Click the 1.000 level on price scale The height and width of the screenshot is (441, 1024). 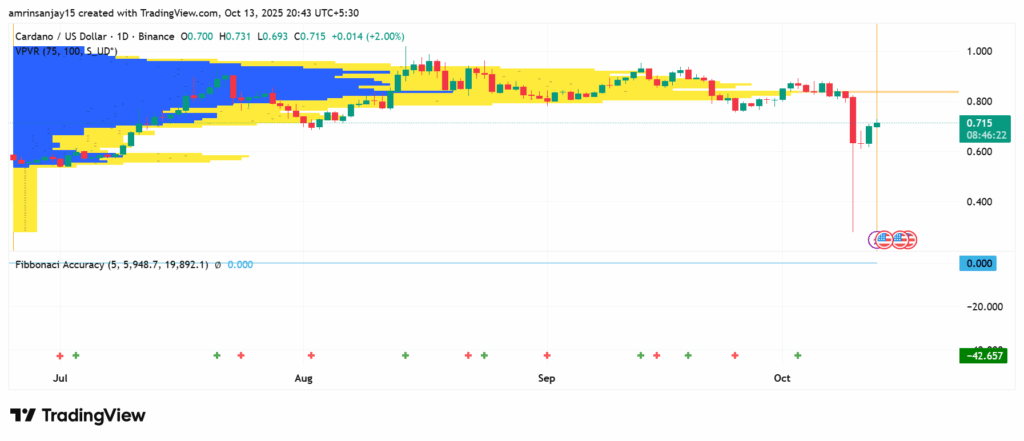coord(979,51)
